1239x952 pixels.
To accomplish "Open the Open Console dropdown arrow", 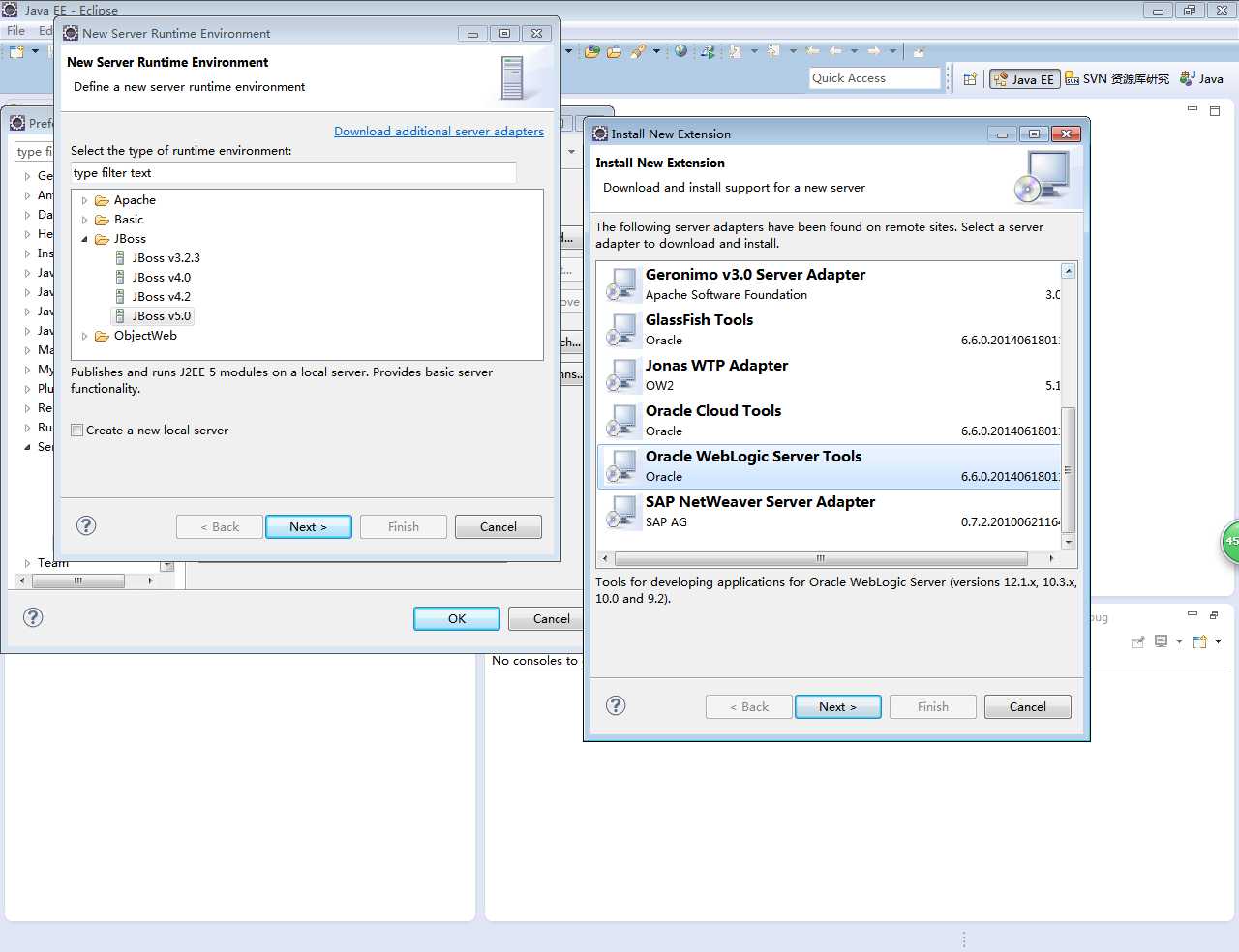I will (1218, 641).
